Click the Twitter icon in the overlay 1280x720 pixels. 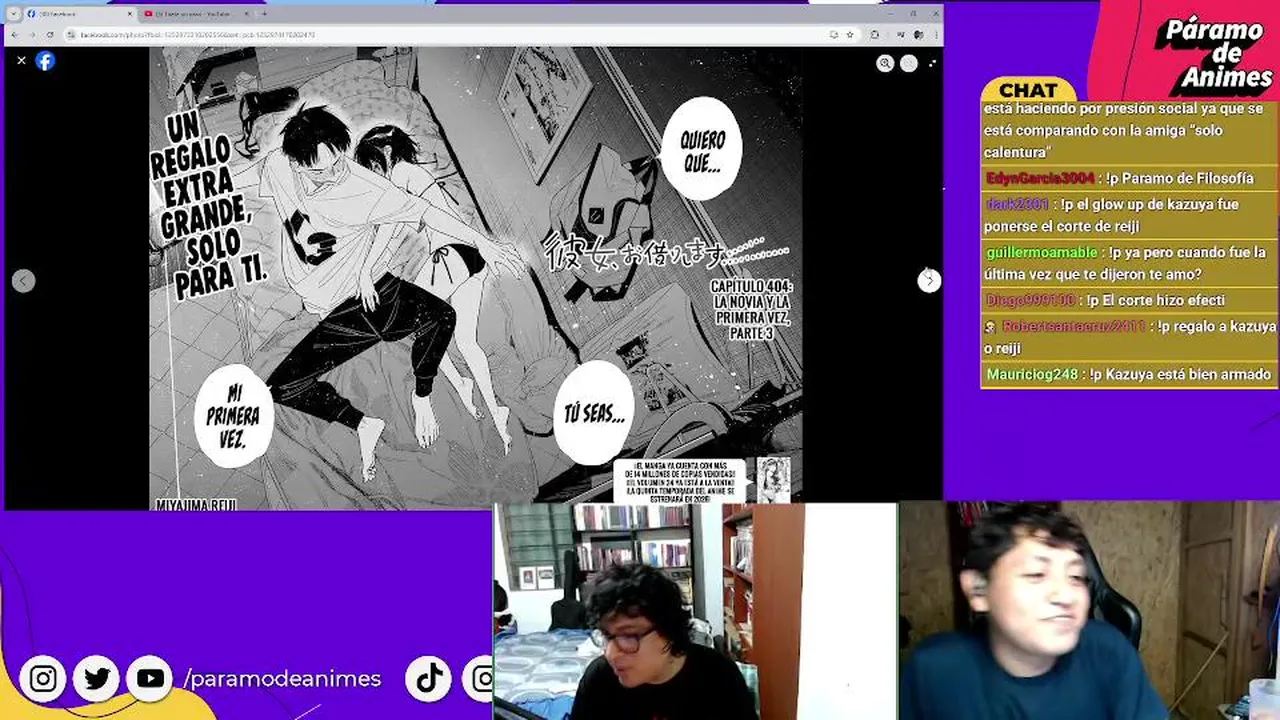97,679
